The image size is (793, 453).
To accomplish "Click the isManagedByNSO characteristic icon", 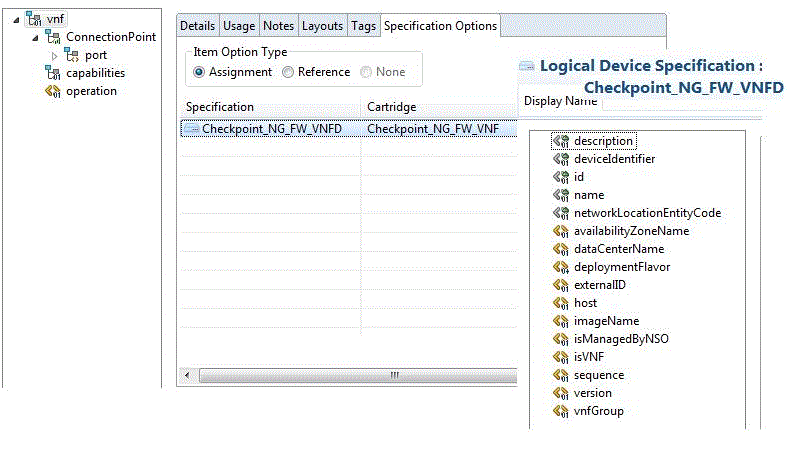I will coord(561,339).
